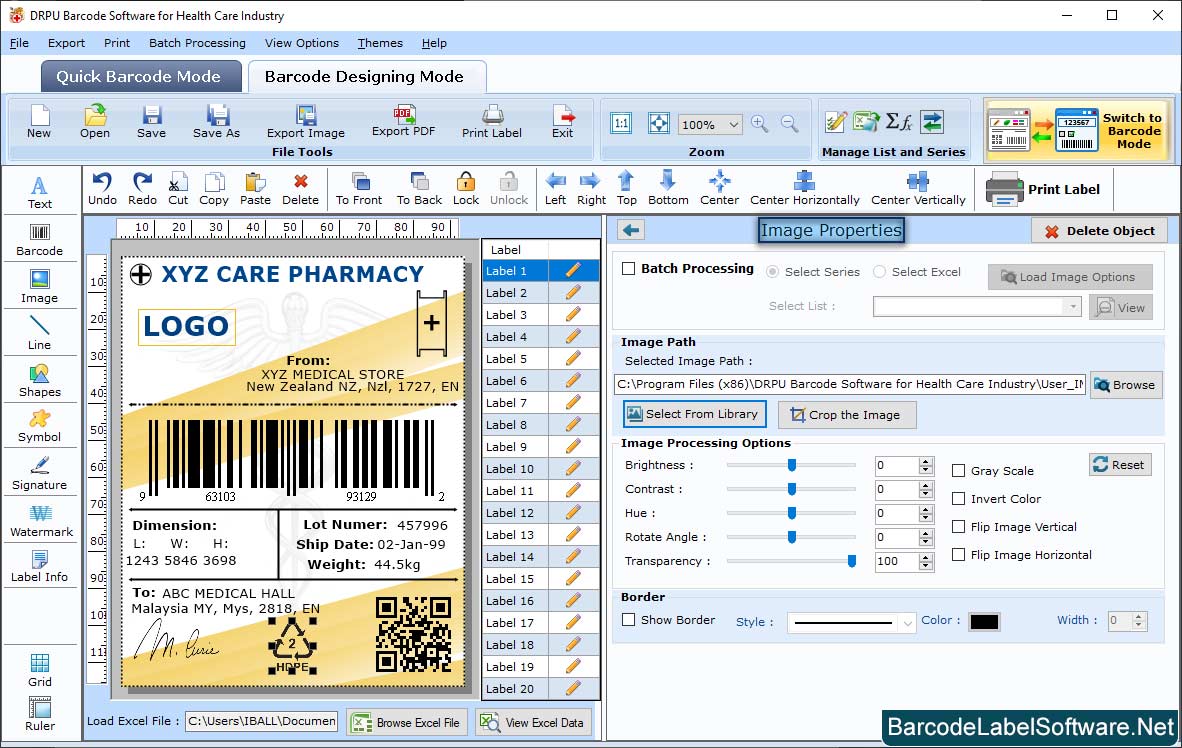Open the Select List dropdown
The height and width of the screenshot is (748, 1182).
click(1073, 306)
